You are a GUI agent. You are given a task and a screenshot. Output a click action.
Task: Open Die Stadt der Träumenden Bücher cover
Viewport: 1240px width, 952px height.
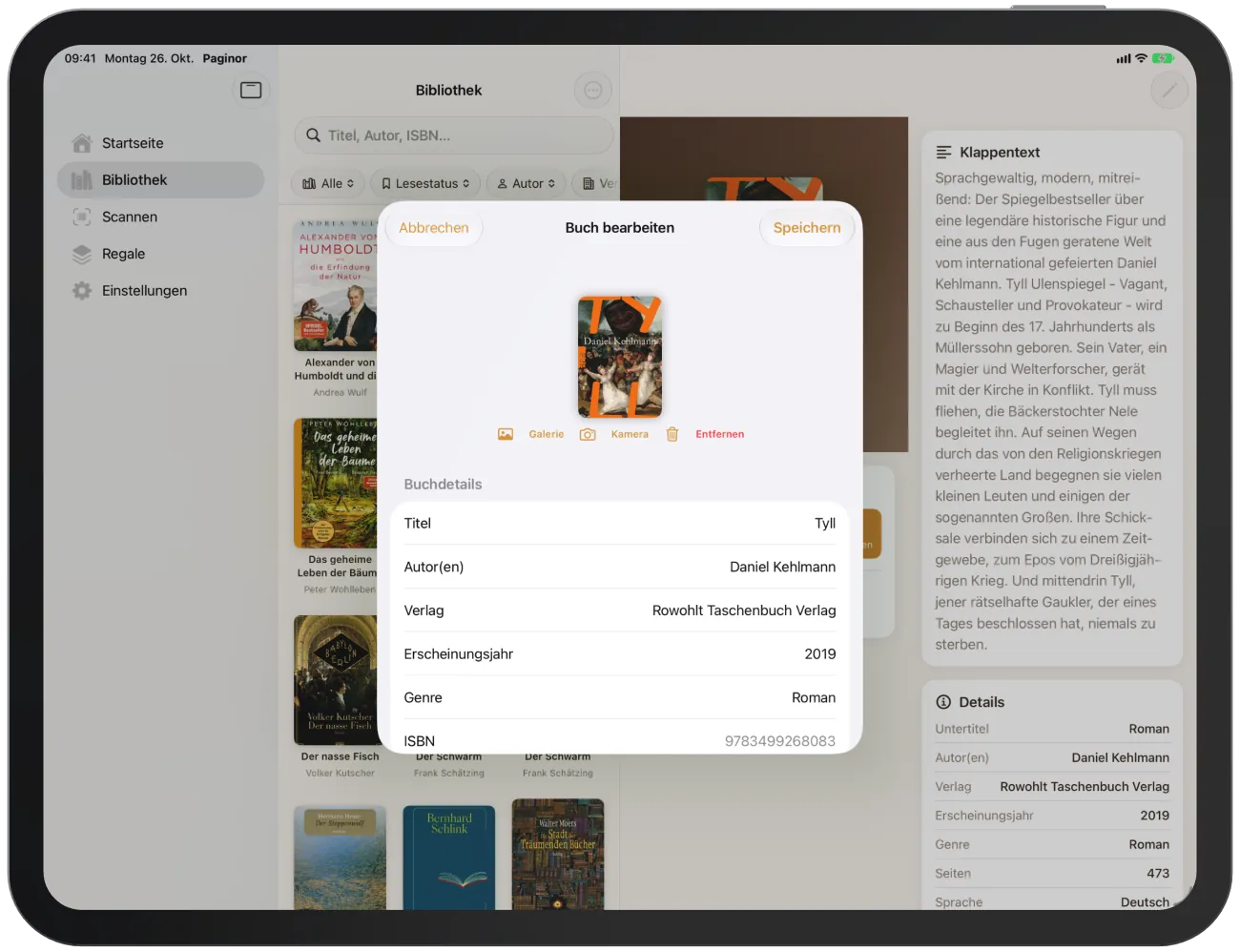pos(558,855)
